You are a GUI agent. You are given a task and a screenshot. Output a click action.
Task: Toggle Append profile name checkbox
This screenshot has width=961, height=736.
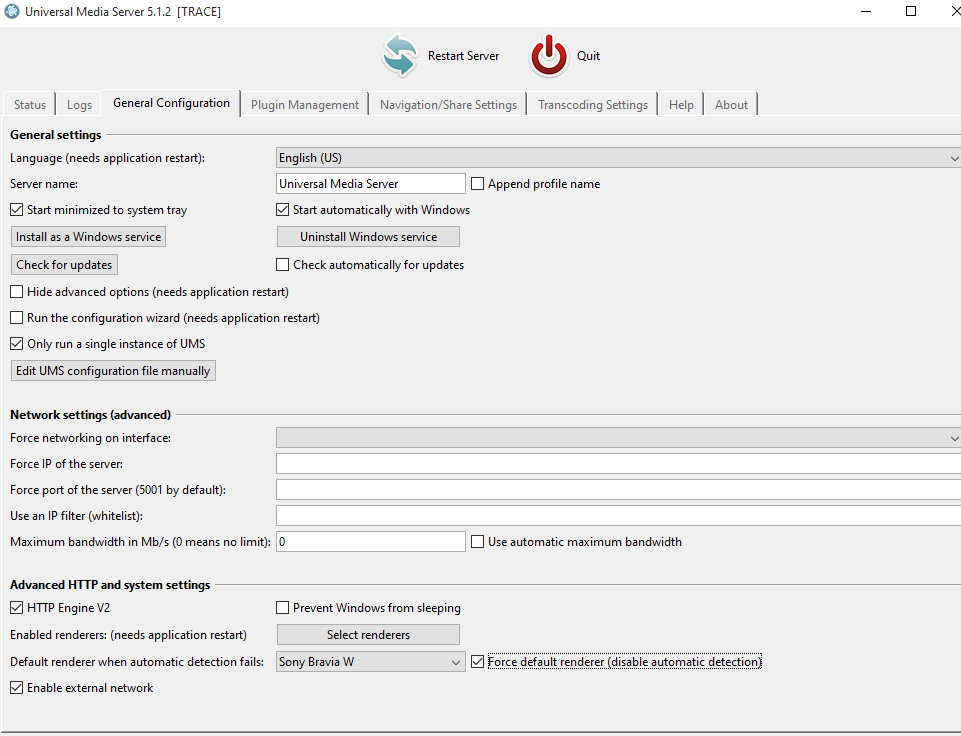tap(477, 184)
